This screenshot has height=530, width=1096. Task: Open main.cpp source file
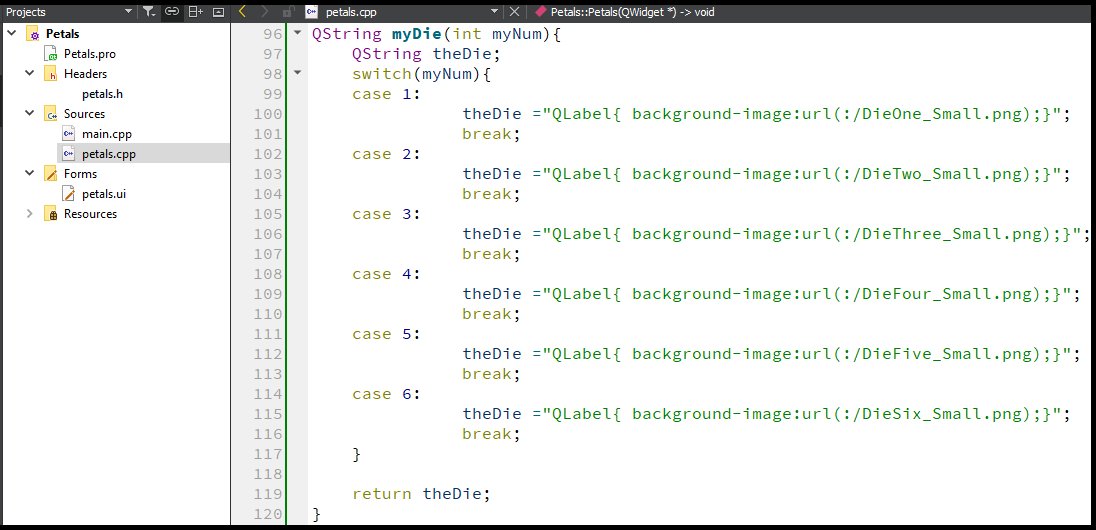point(106,134)
